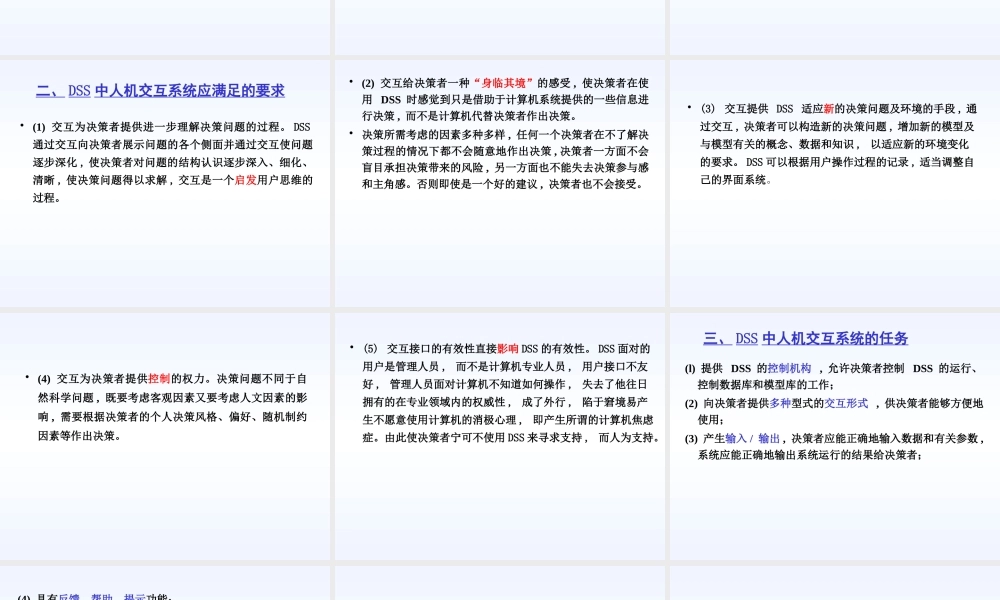Click text 系统应能正确地输出系统运行的结果给决策者
Viewport: 1000px width, 600px height.
pyautogui.click(x=809, y=455)
